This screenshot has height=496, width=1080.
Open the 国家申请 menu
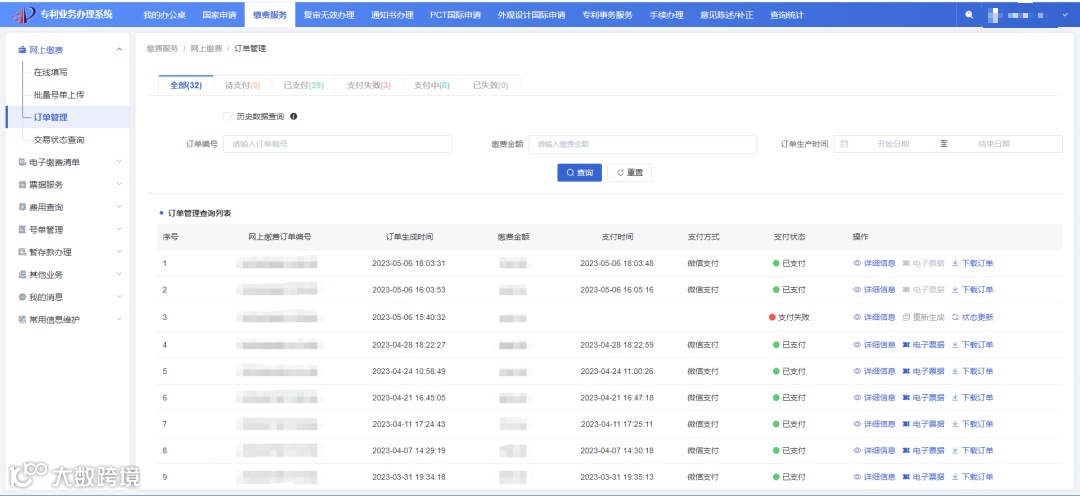pyautogui.click(x=219, y=14)
